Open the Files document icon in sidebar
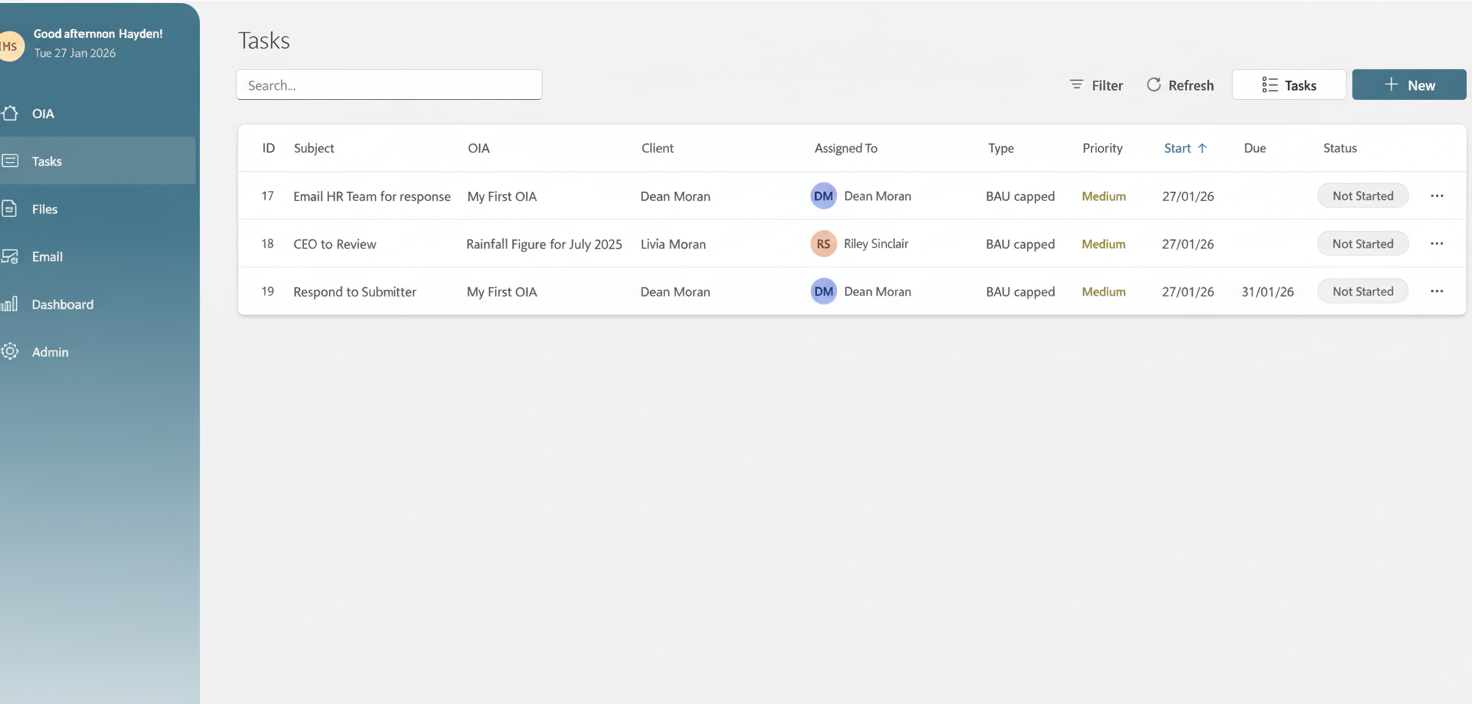 [x=10, y=209]
